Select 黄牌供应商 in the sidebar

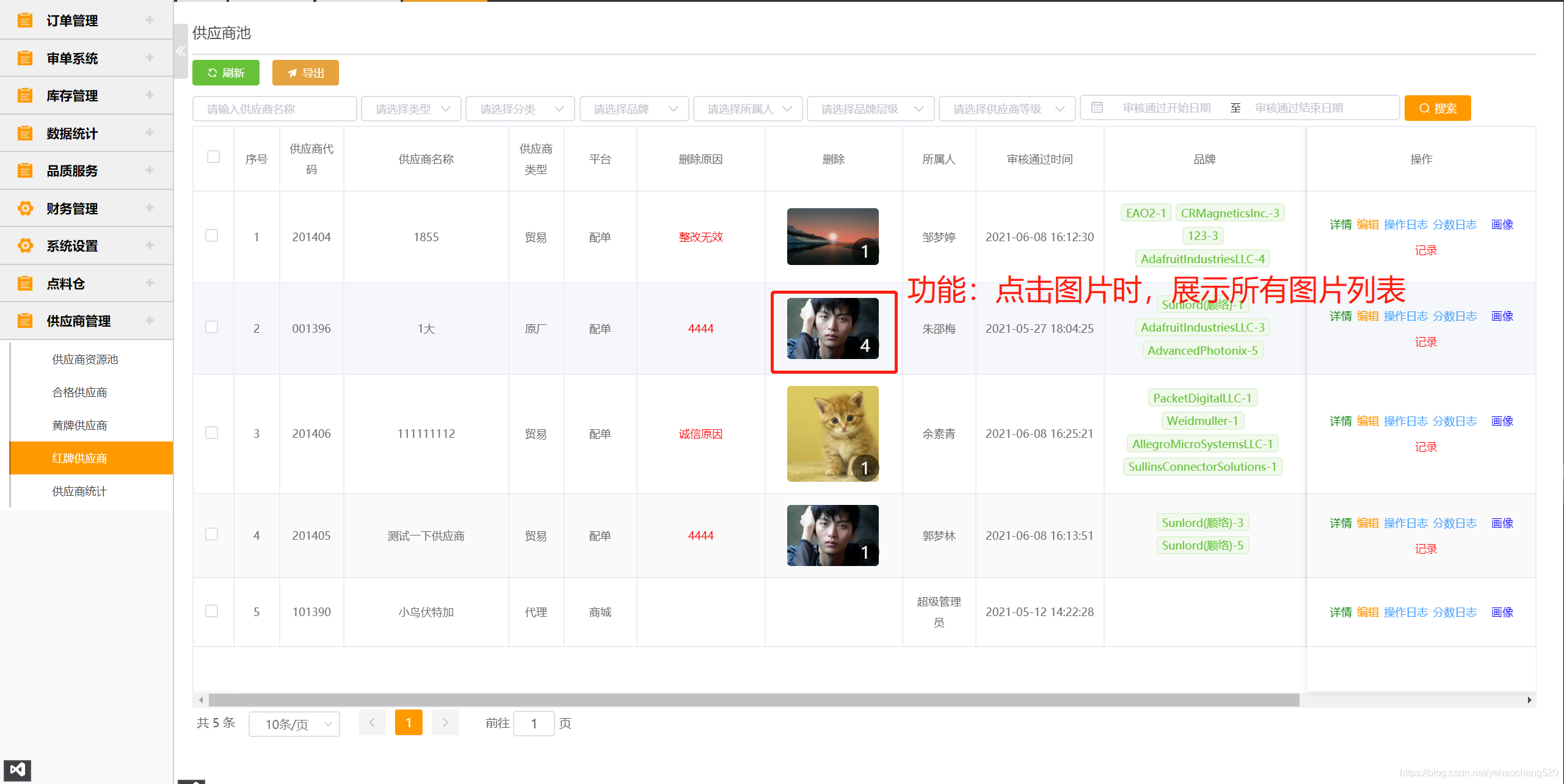(x=80, y=426)
